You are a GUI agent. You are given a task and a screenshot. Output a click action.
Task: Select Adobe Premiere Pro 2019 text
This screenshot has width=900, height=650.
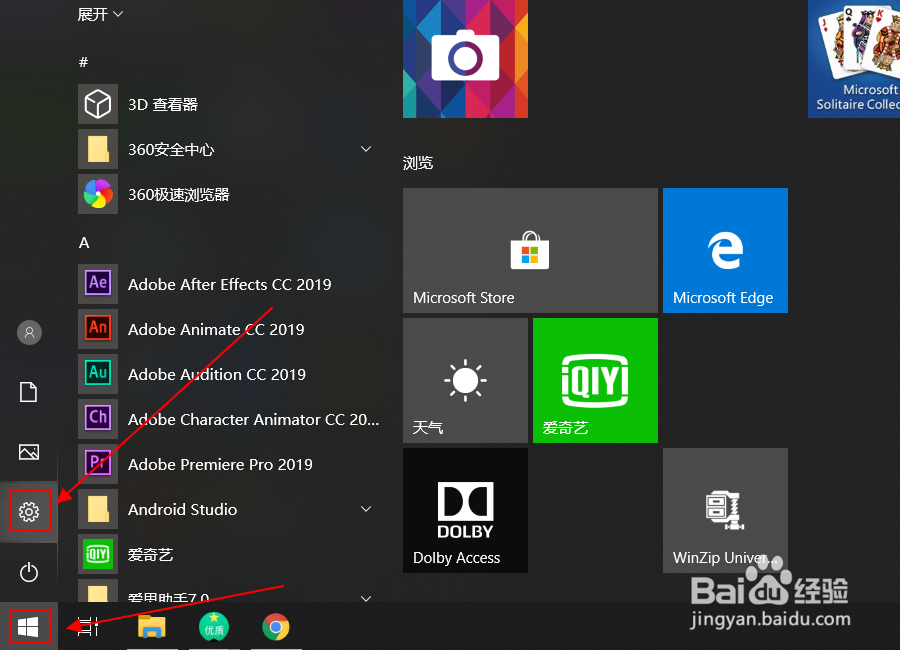point(220,464)
